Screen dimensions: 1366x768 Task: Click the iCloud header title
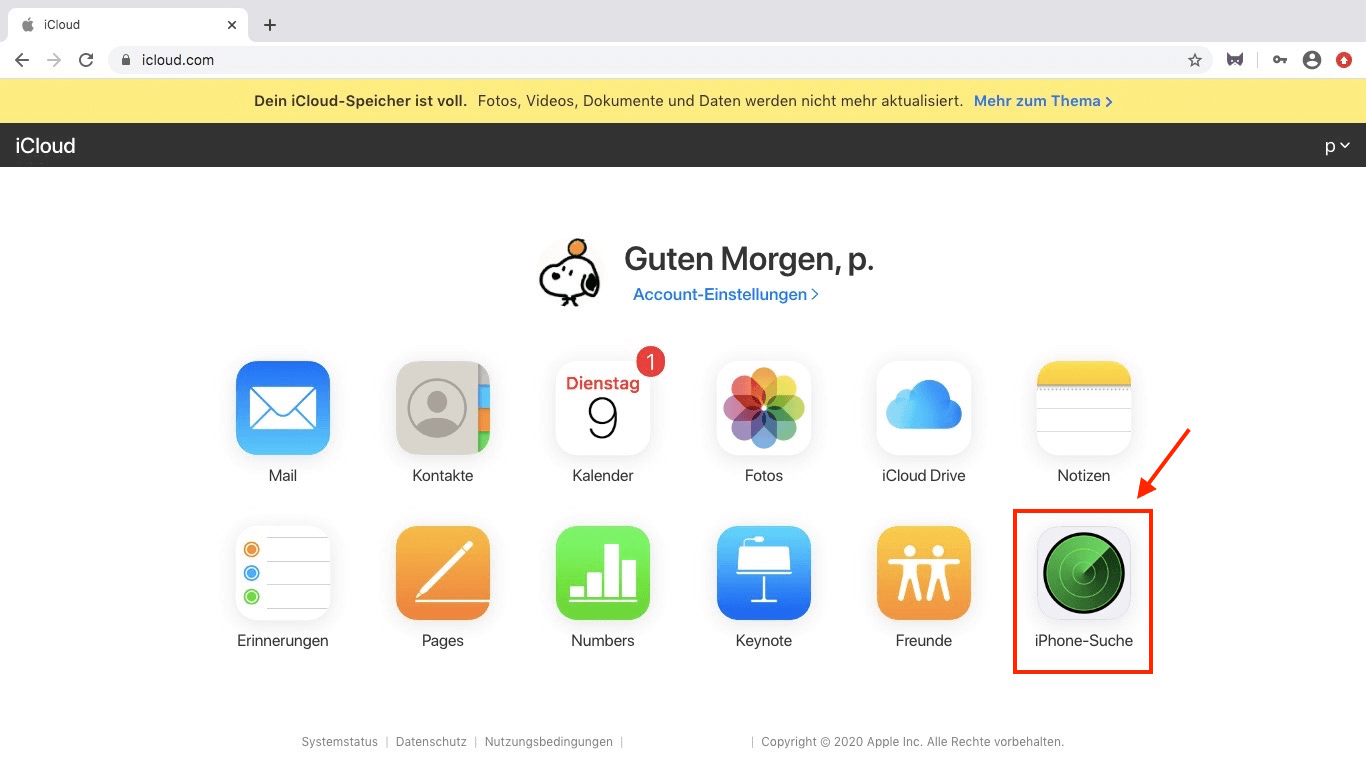click(45, 146)
